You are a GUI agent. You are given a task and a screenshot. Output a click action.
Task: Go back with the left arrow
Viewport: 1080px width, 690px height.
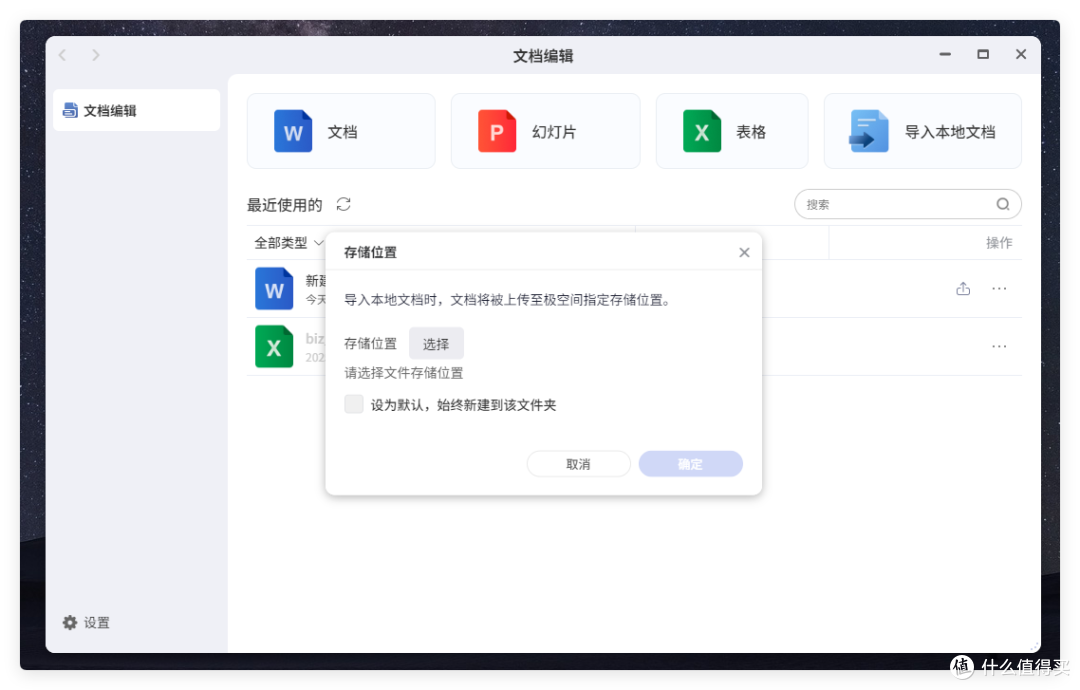point(63,55)
